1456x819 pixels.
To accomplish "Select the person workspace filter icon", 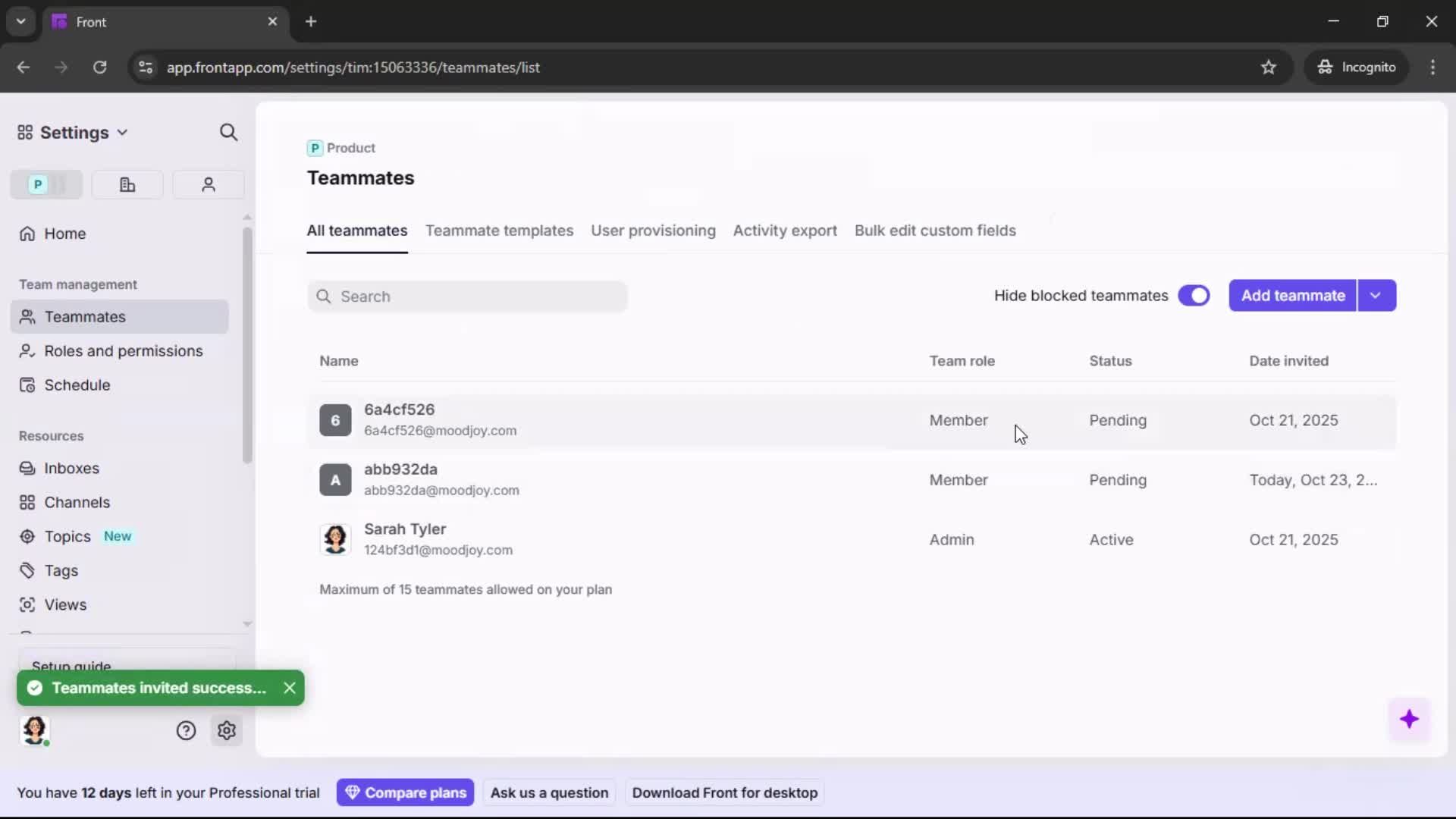I will (x=208, y=184).
